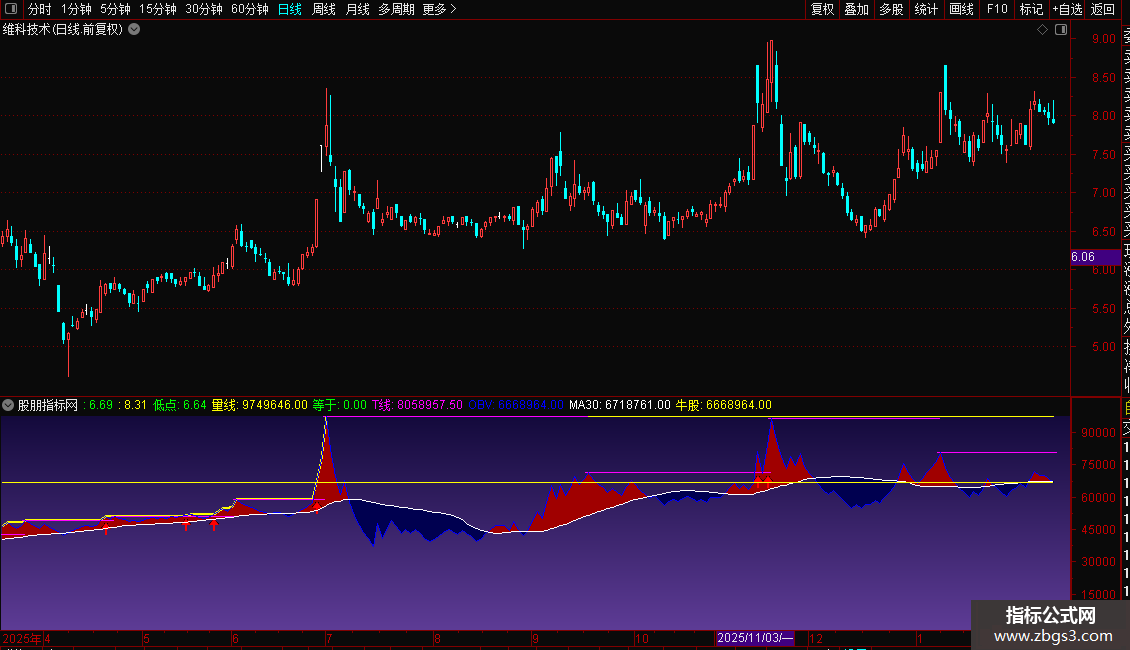The height and width of the screenshot is (650, 1130).
Task: Click the 6.06 price marker on axis
Action: 1095,257
